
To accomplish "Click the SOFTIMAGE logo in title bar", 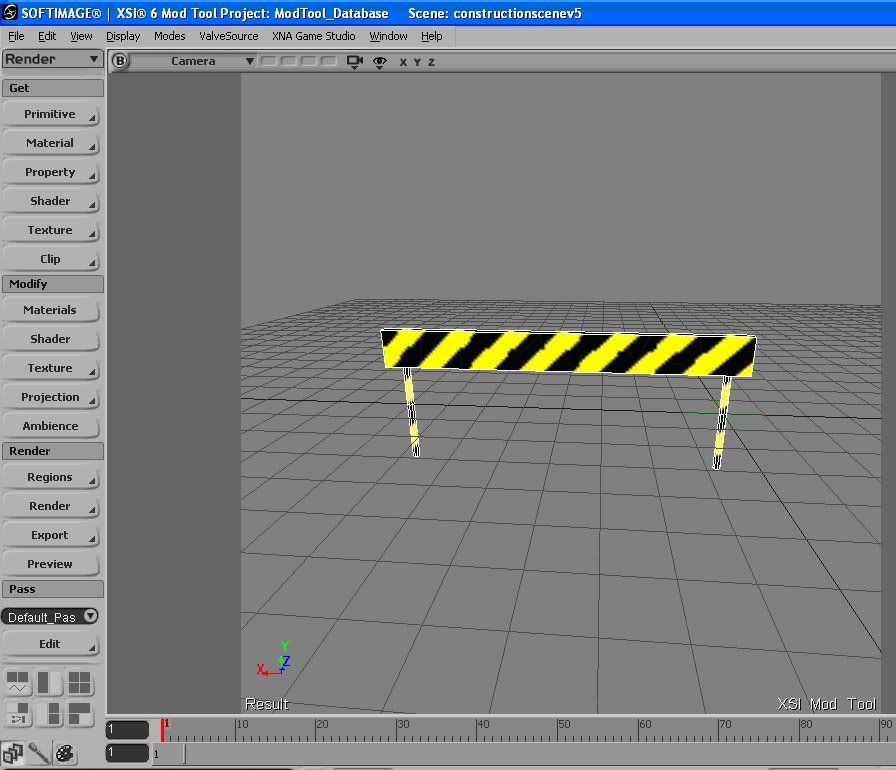I will [x=10, y=12].
